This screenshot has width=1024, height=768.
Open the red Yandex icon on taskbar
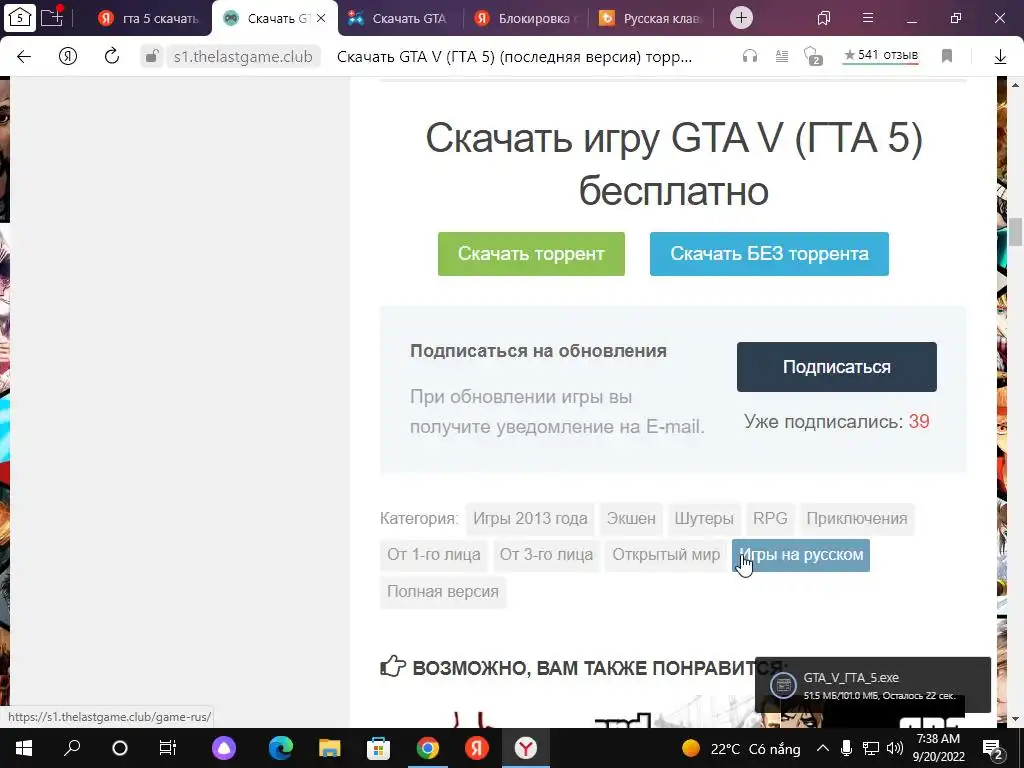(x=477, y=748)
